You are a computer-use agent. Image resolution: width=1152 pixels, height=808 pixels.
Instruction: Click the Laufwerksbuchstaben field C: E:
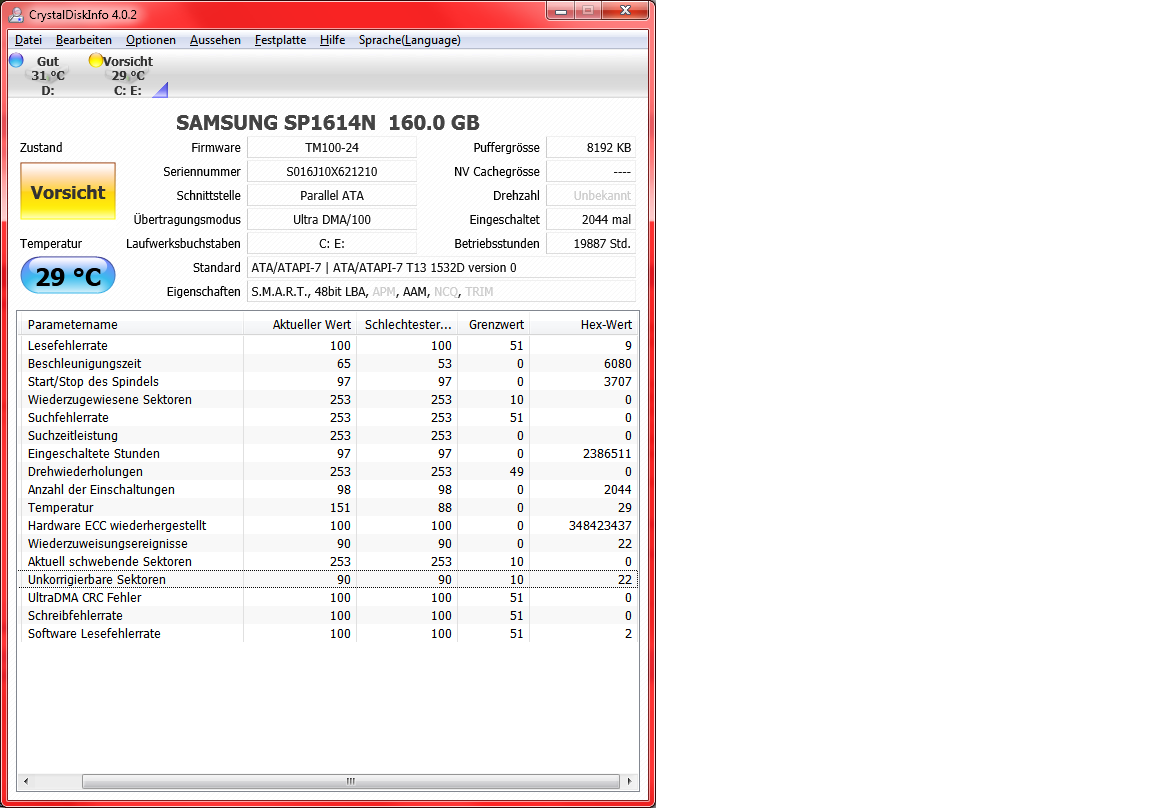tap(332, 244)
